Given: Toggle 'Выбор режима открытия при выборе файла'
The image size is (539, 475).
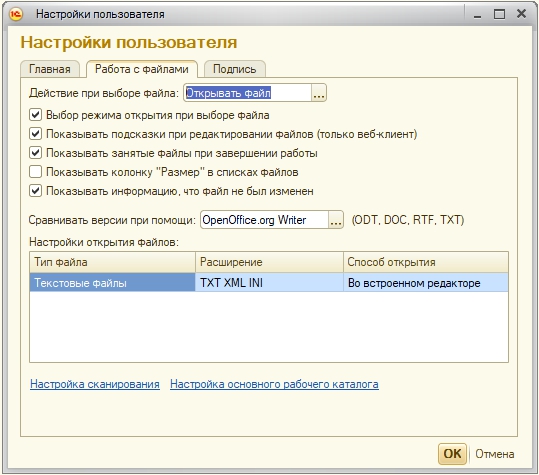Looking at the screenshot, I should click(35, 115).
